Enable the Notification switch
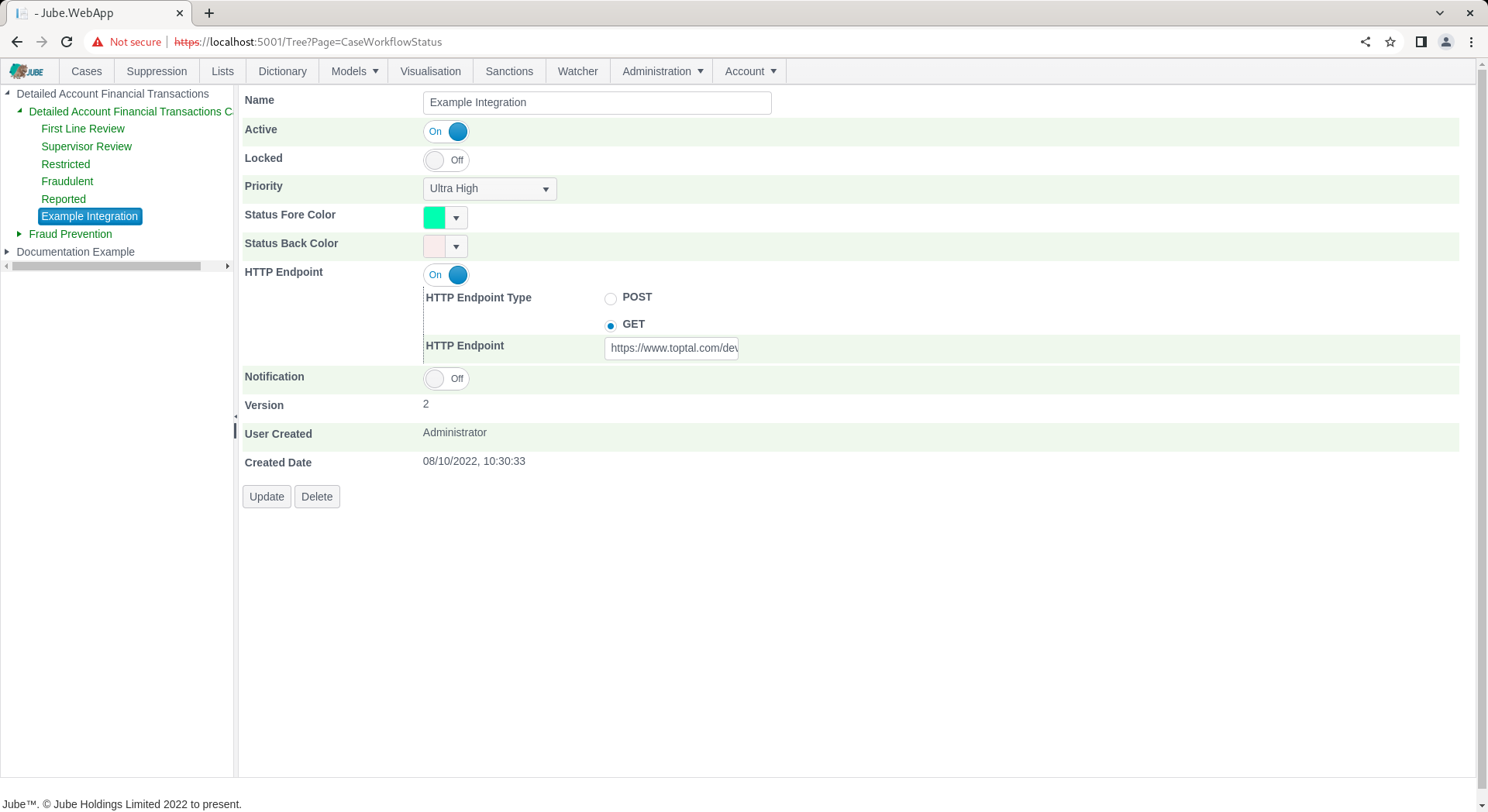This screenshot has width=1488, height=812. point(446,379)
